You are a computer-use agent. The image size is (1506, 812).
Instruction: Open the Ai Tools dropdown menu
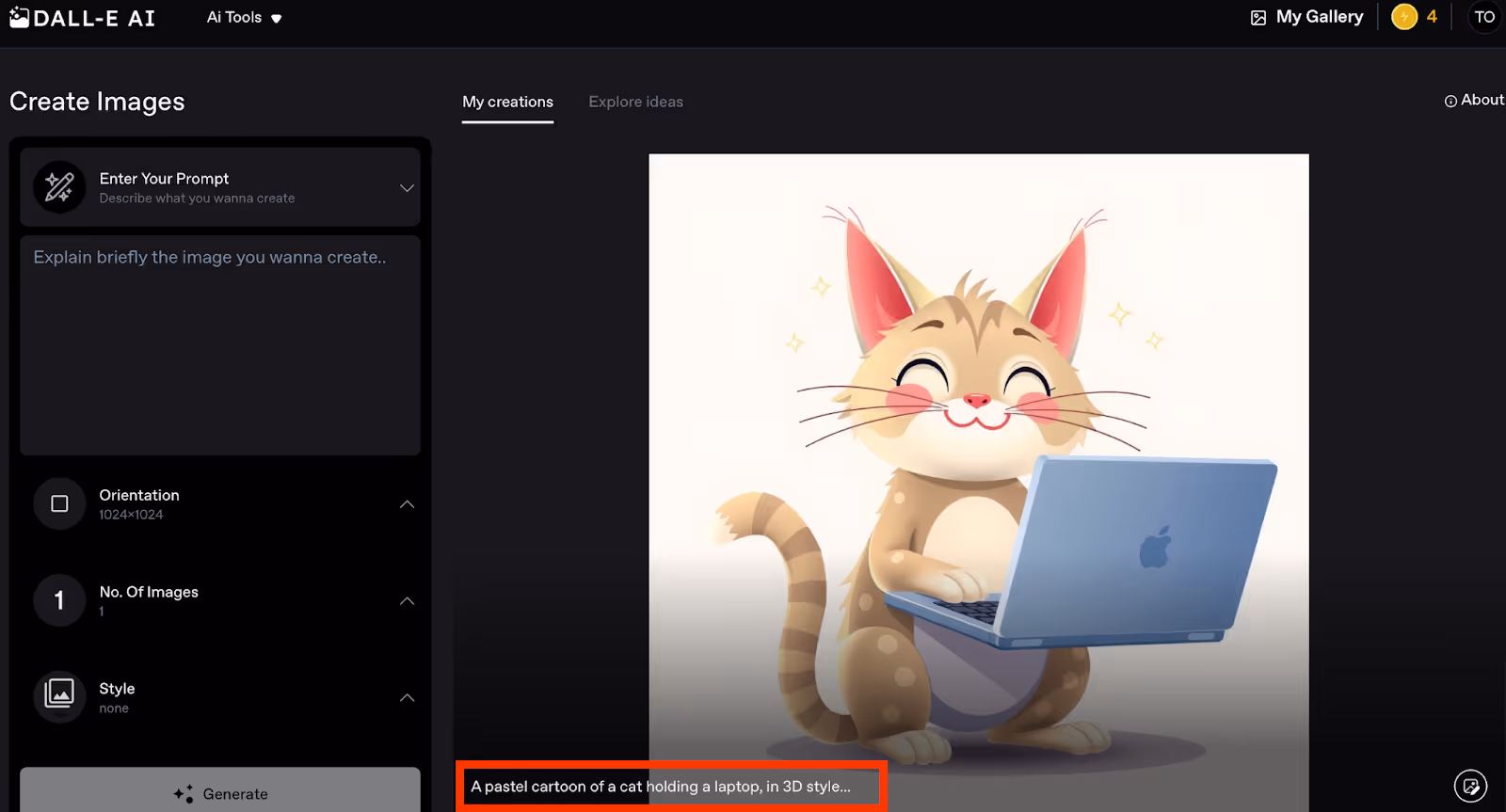tap(244, 17)
